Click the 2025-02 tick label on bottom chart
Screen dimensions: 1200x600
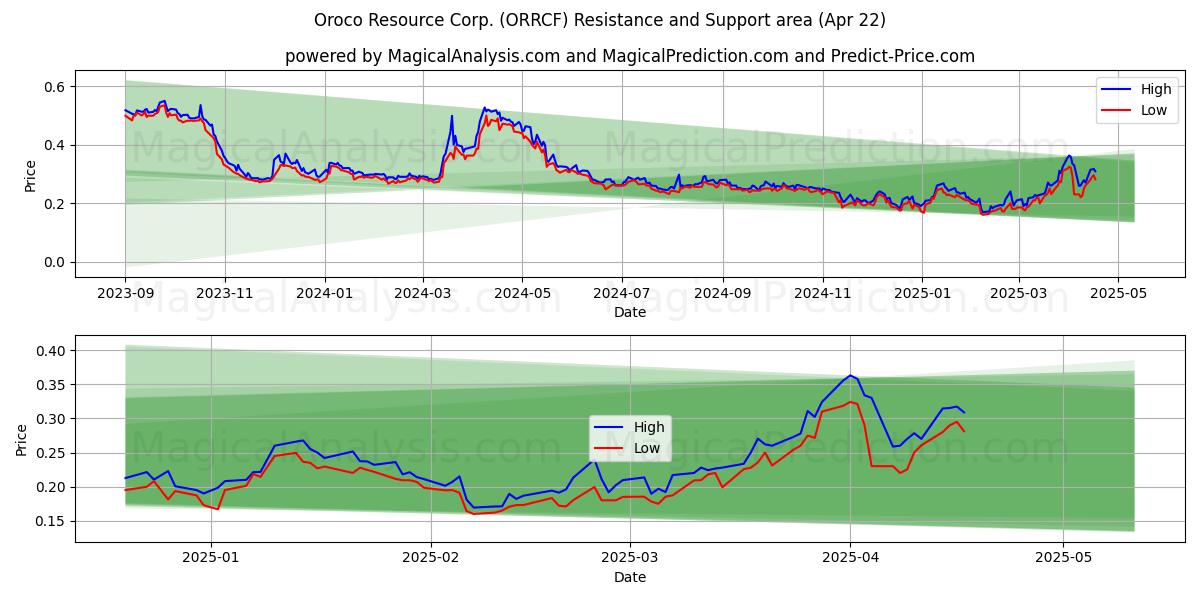[431, 560]
